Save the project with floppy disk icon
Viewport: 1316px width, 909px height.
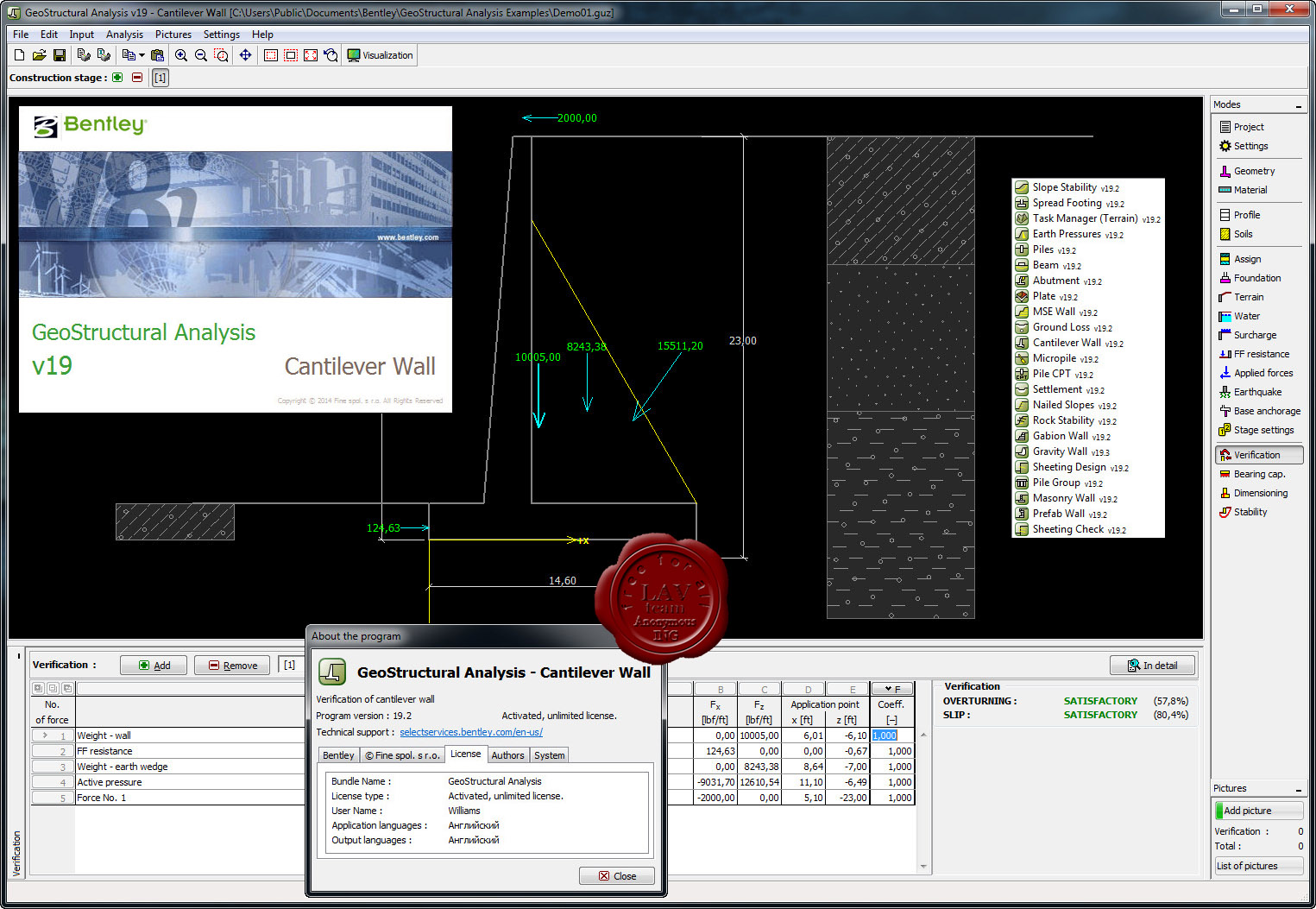tap(60, 55)
